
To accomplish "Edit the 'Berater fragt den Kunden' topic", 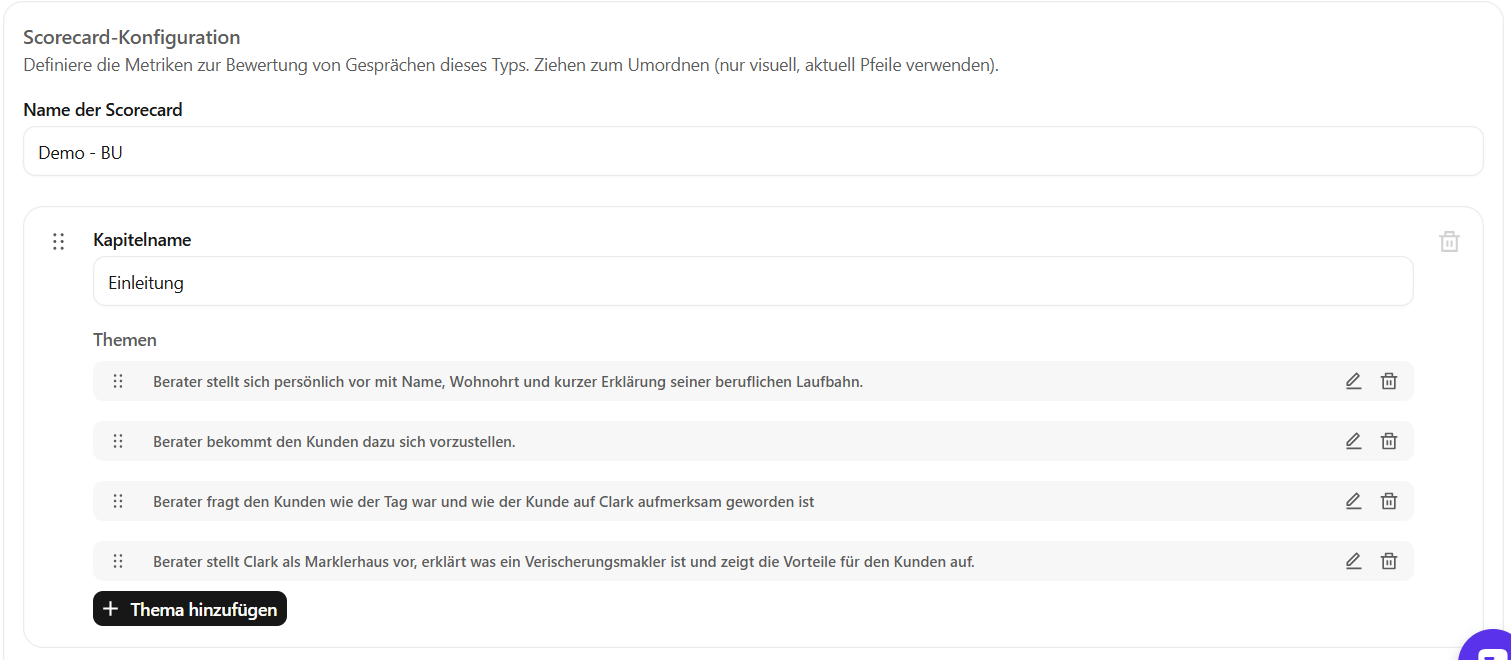I will [1353, 501].
